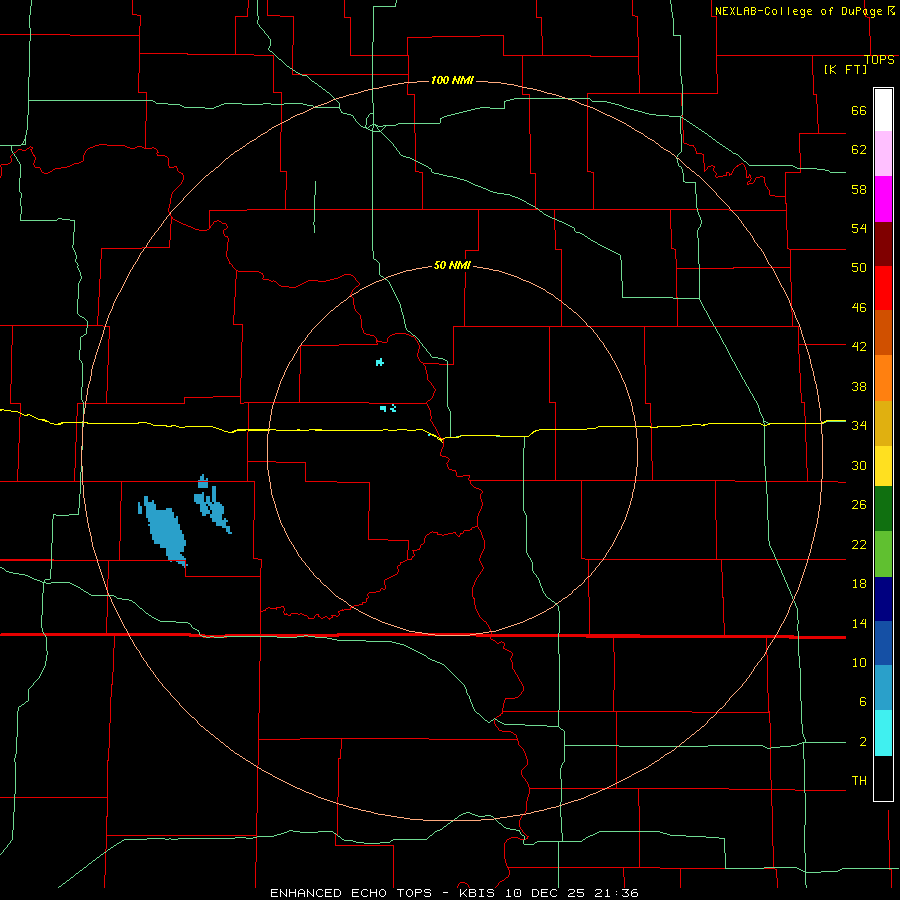The height and width of the screenshot is (900, 900).
Task: Click the 66 legend value label
Action: [x=859, y=110]
